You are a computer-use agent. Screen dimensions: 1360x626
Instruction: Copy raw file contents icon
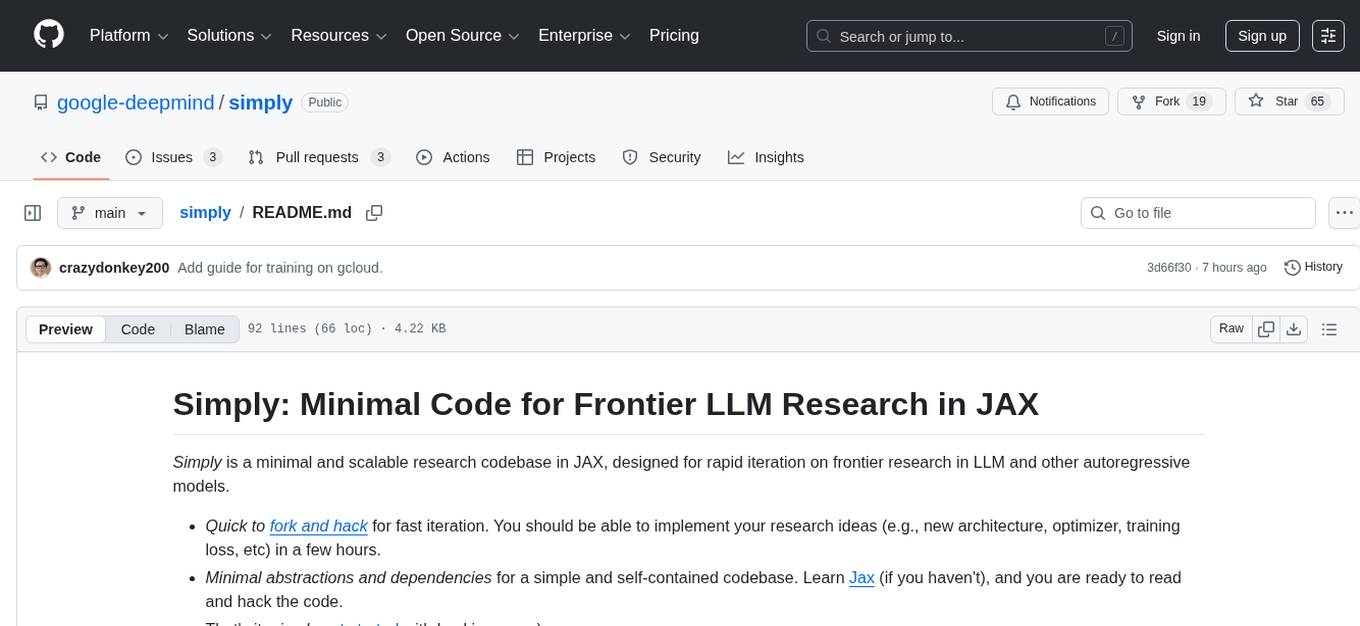[x=1266, y=329]
